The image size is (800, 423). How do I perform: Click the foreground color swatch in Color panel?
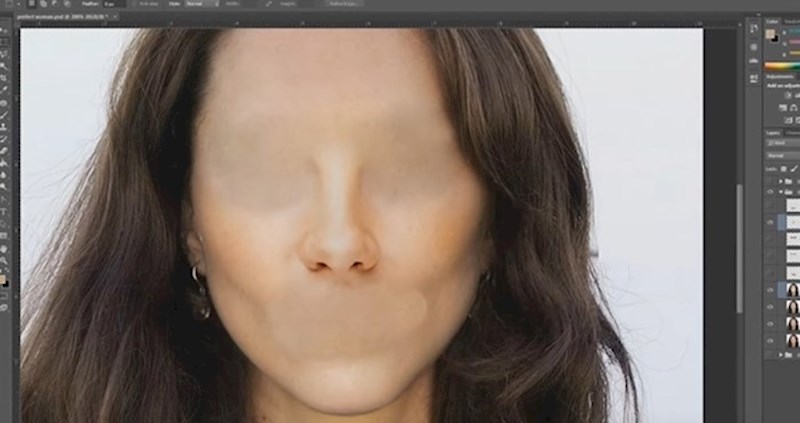point(770,35)
